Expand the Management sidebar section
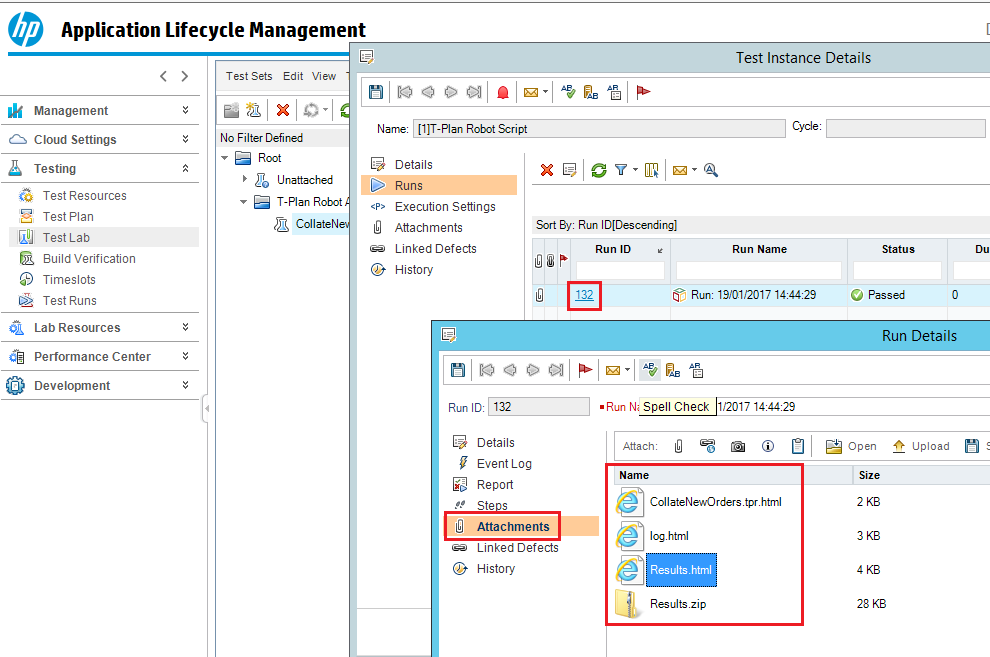Image resolution: width=990 pixels, height=657 pixels. 185,111
